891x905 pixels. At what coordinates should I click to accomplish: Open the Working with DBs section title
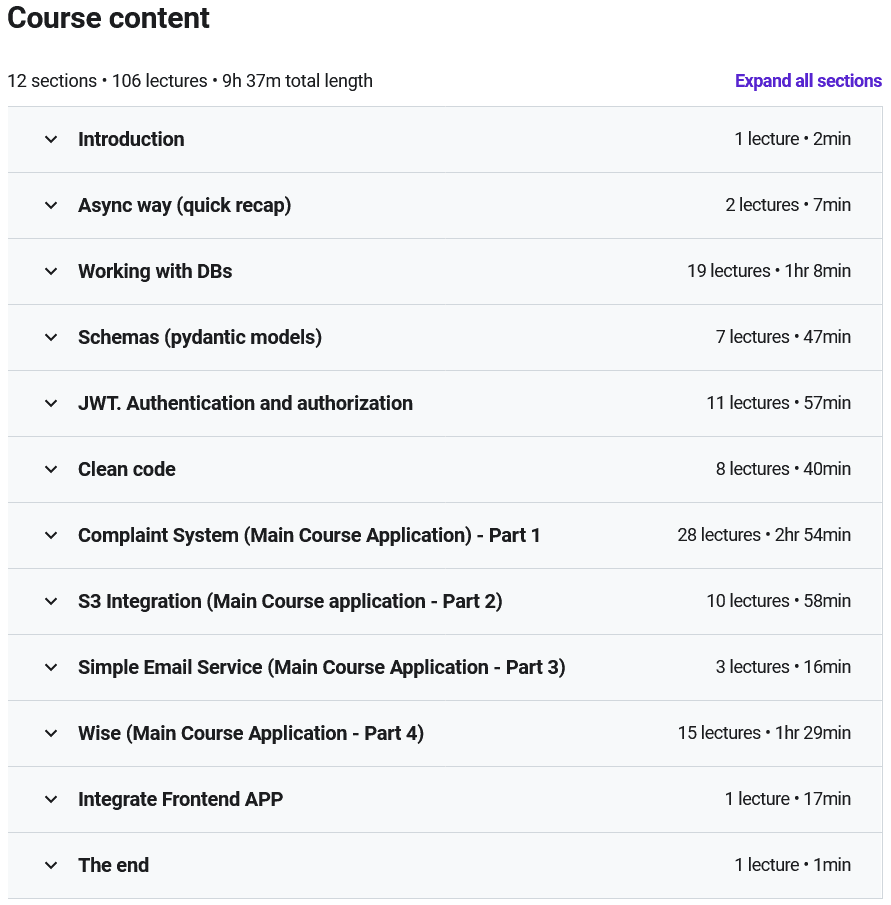[155, 271]
